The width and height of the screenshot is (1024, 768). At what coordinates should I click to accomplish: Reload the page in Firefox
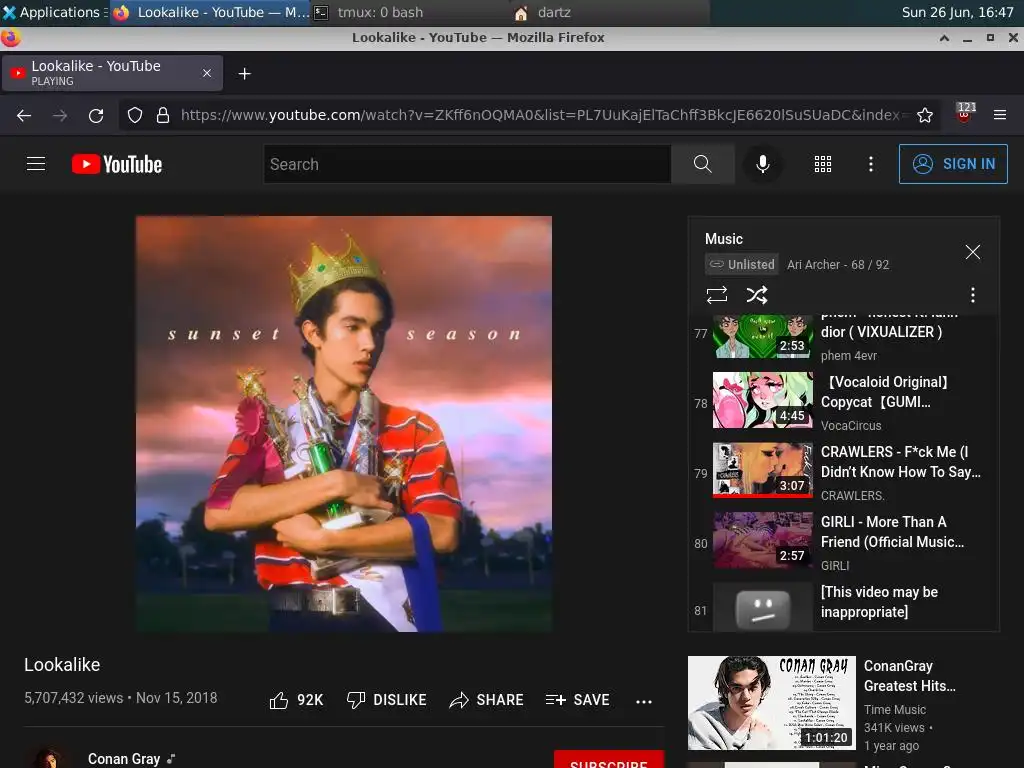(x=96, y=116)
